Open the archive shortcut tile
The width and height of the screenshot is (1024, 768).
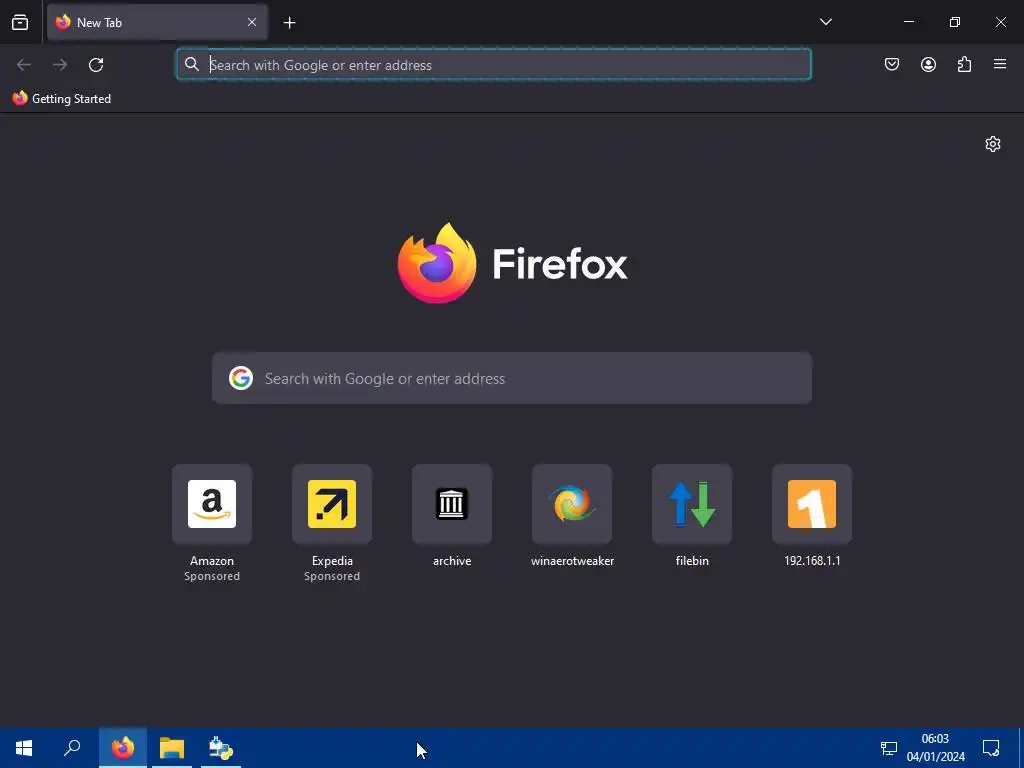[452, 504]
